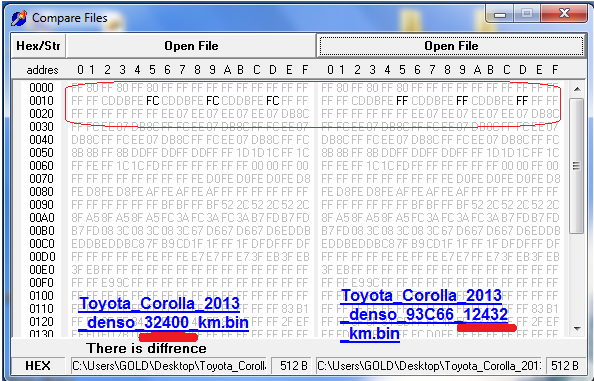The height and width of the screenshot is (381, 594).
Task: Close the Compare Files window
Action: [x=564, y=14]
